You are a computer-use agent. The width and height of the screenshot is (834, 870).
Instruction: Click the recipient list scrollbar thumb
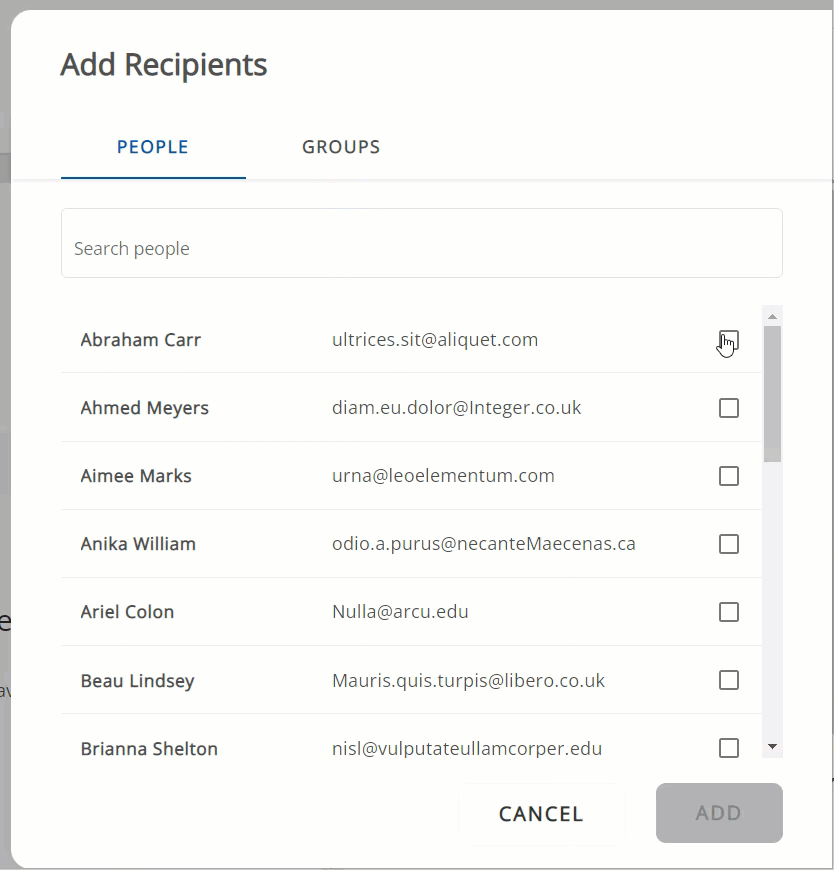[x=772, y=393]
